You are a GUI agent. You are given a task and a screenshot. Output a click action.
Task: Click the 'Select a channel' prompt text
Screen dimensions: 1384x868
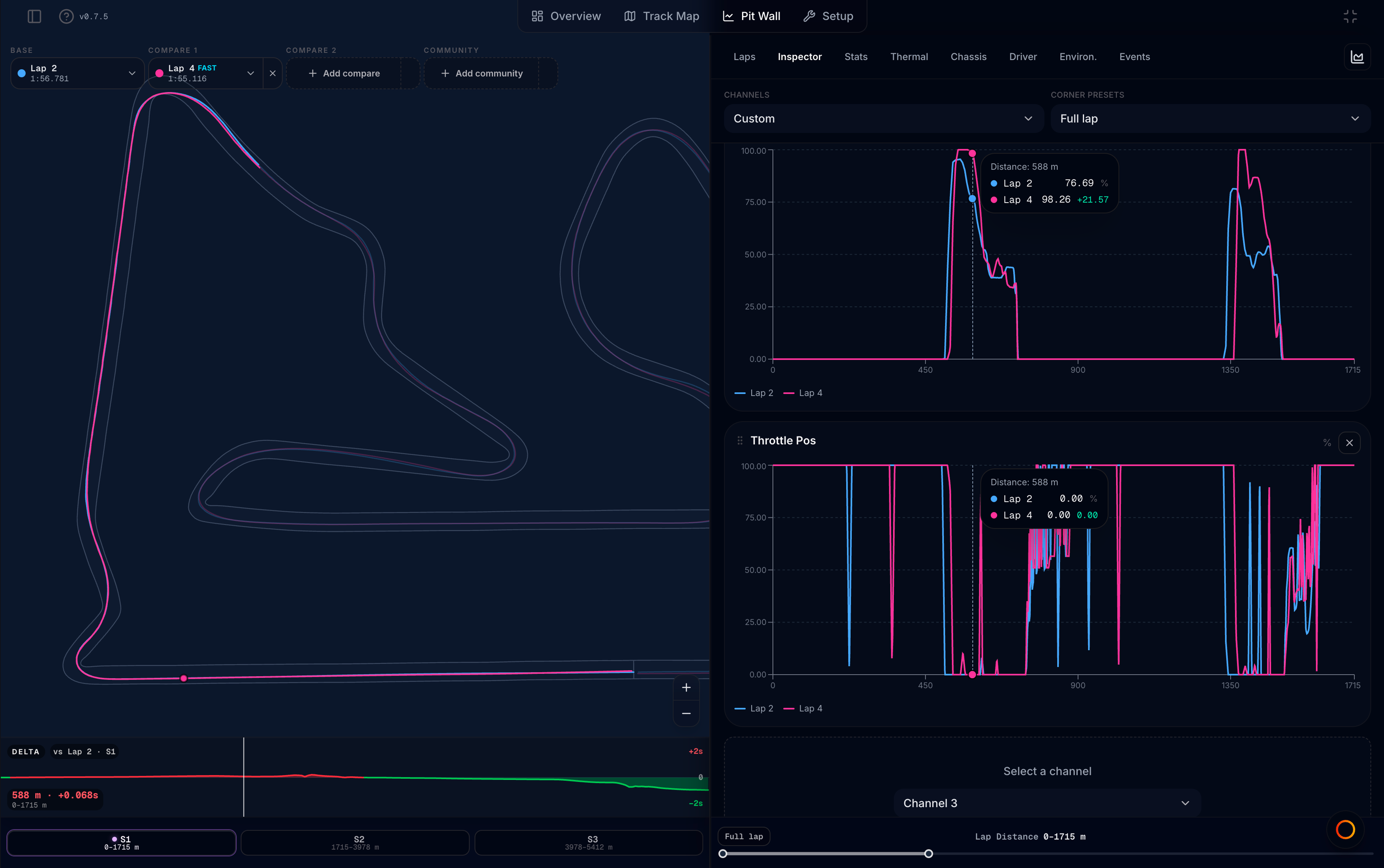coord(1047,771)
